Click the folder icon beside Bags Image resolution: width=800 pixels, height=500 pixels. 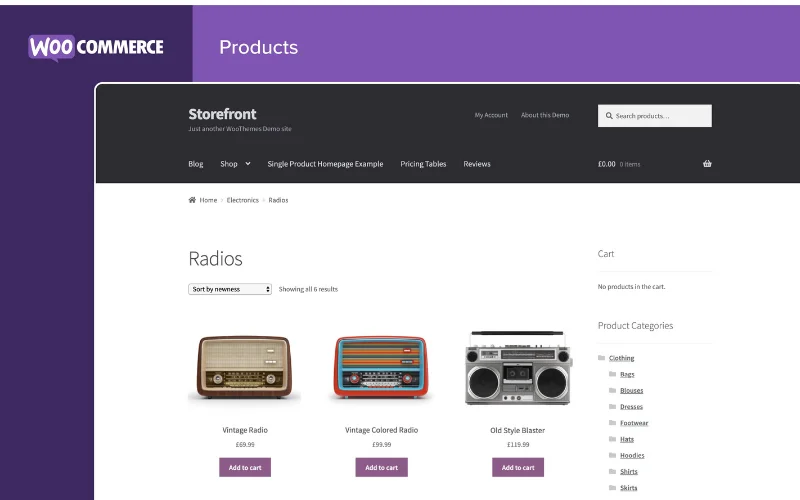[x=613, y=374]
